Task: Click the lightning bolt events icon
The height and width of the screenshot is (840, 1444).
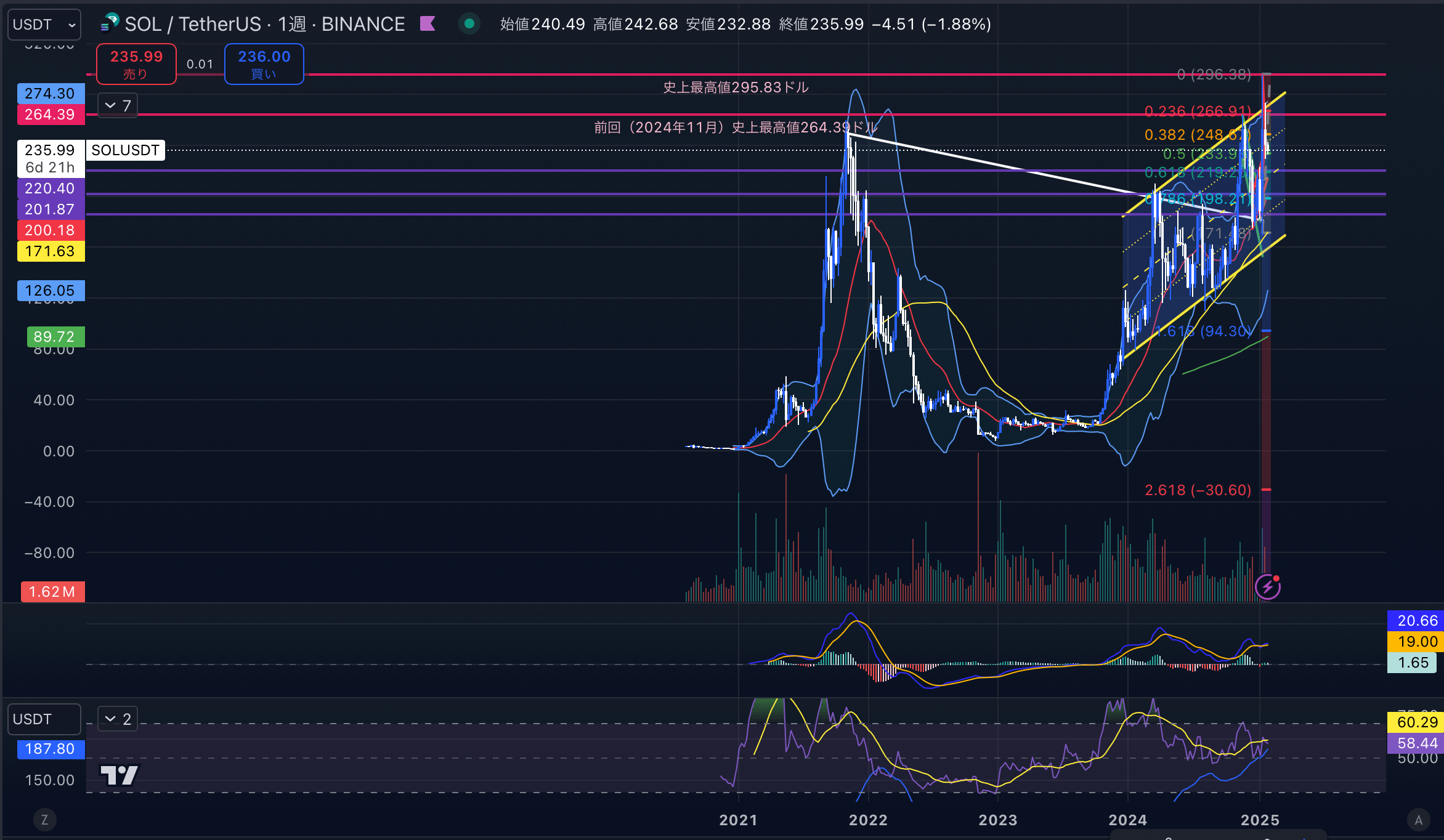Action: (x=1268, y=587)
